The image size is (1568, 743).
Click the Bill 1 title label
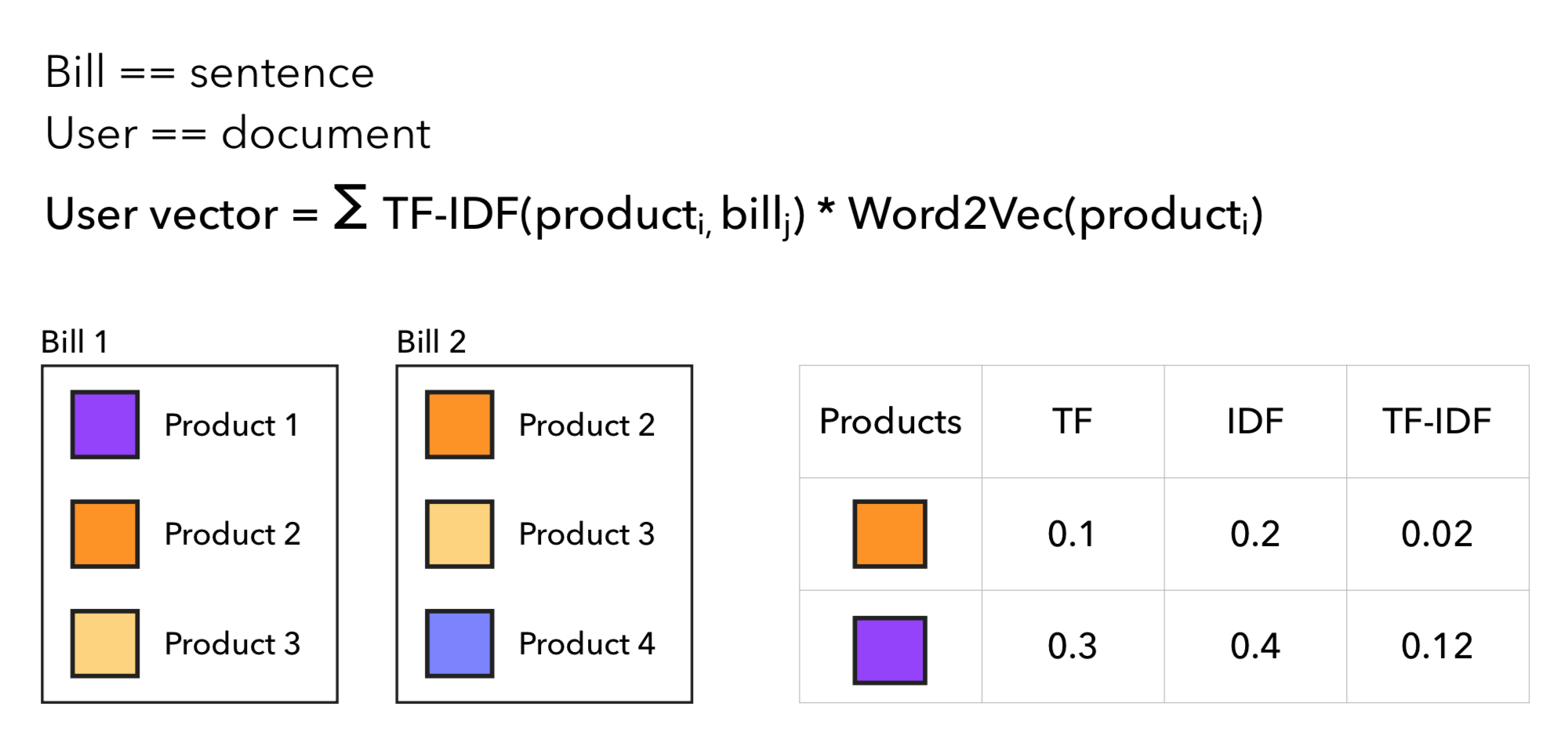click(x=74, y=343)
